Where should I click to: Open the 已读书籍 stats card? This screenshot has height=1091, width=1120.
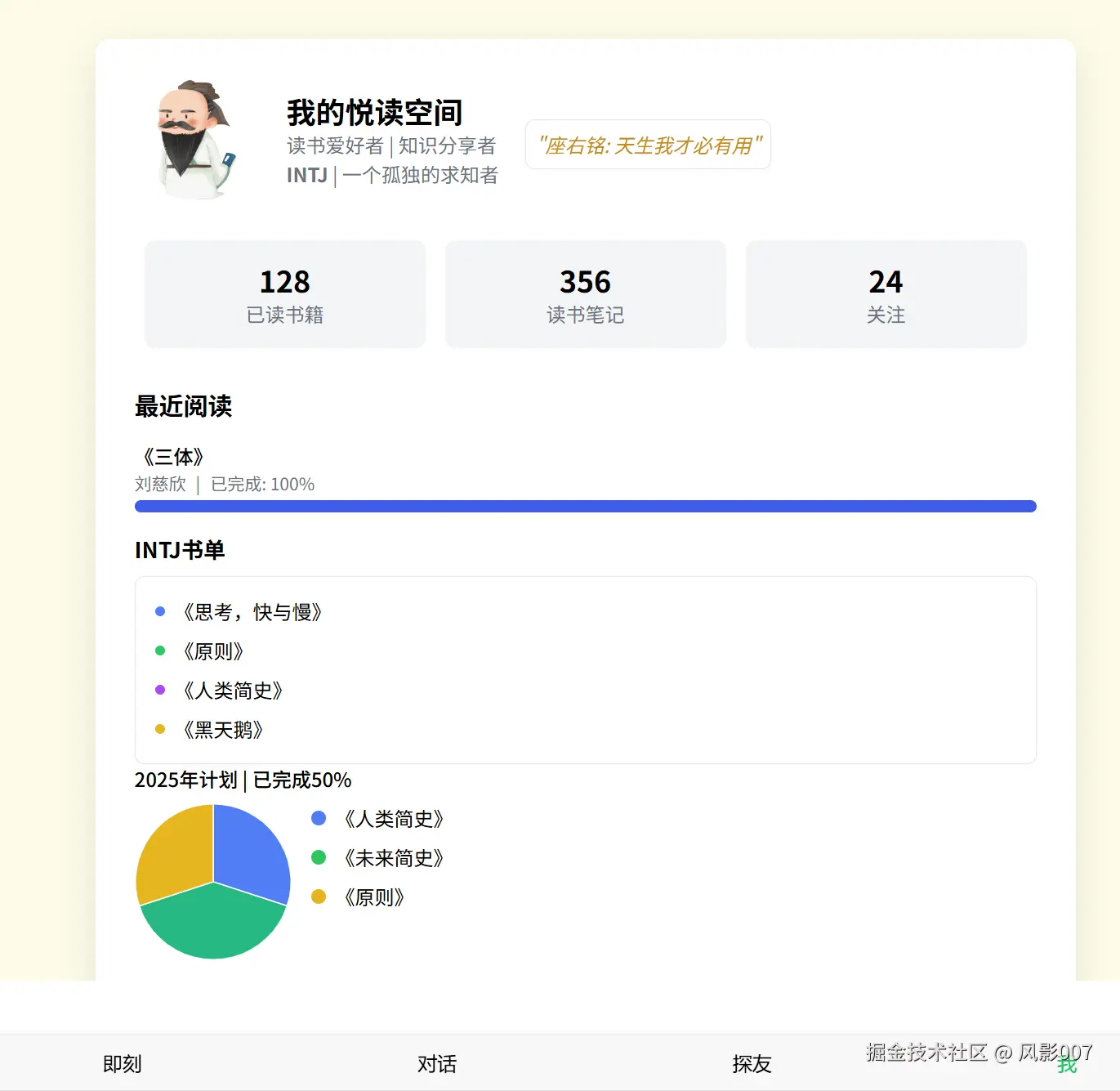(x=284, y=294)
